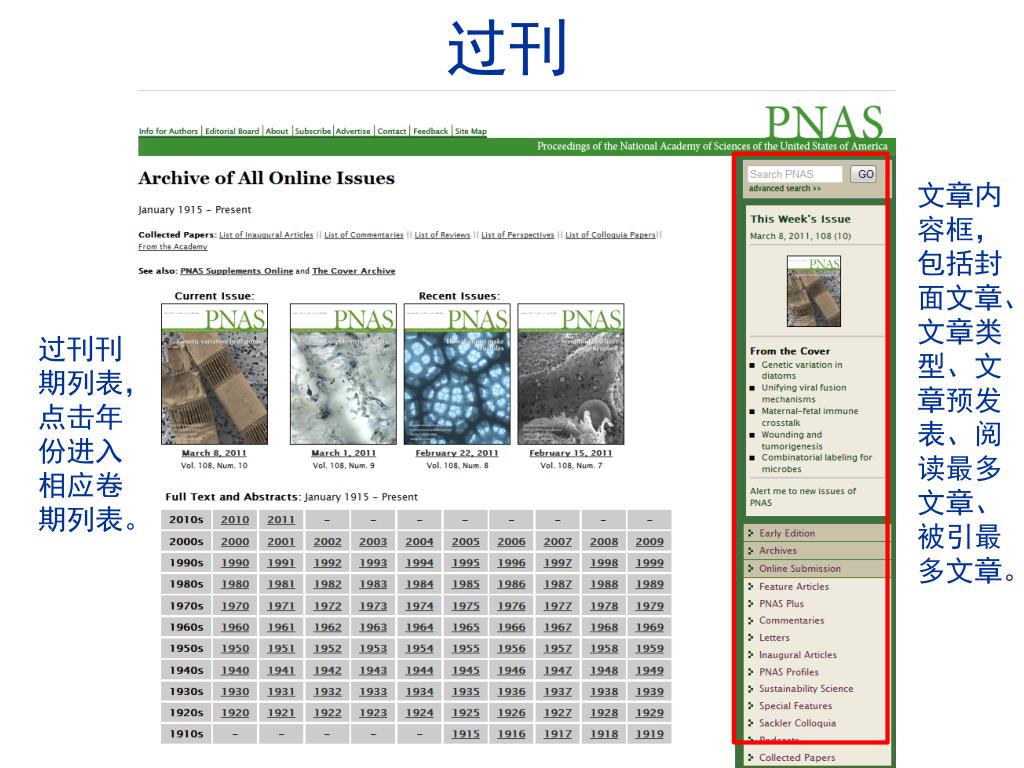This screenshot has height=768, width=1024.
Task: Open The Cover Archive
Action: (353, 271)
